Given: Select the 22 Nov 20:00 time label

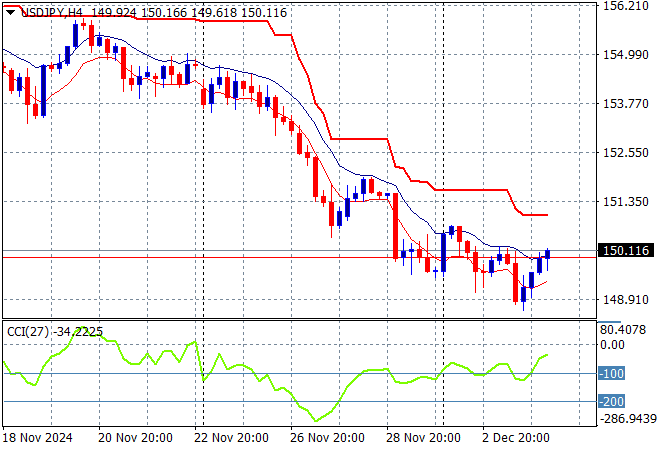Looking at the screenshot, I should [231, 438].
